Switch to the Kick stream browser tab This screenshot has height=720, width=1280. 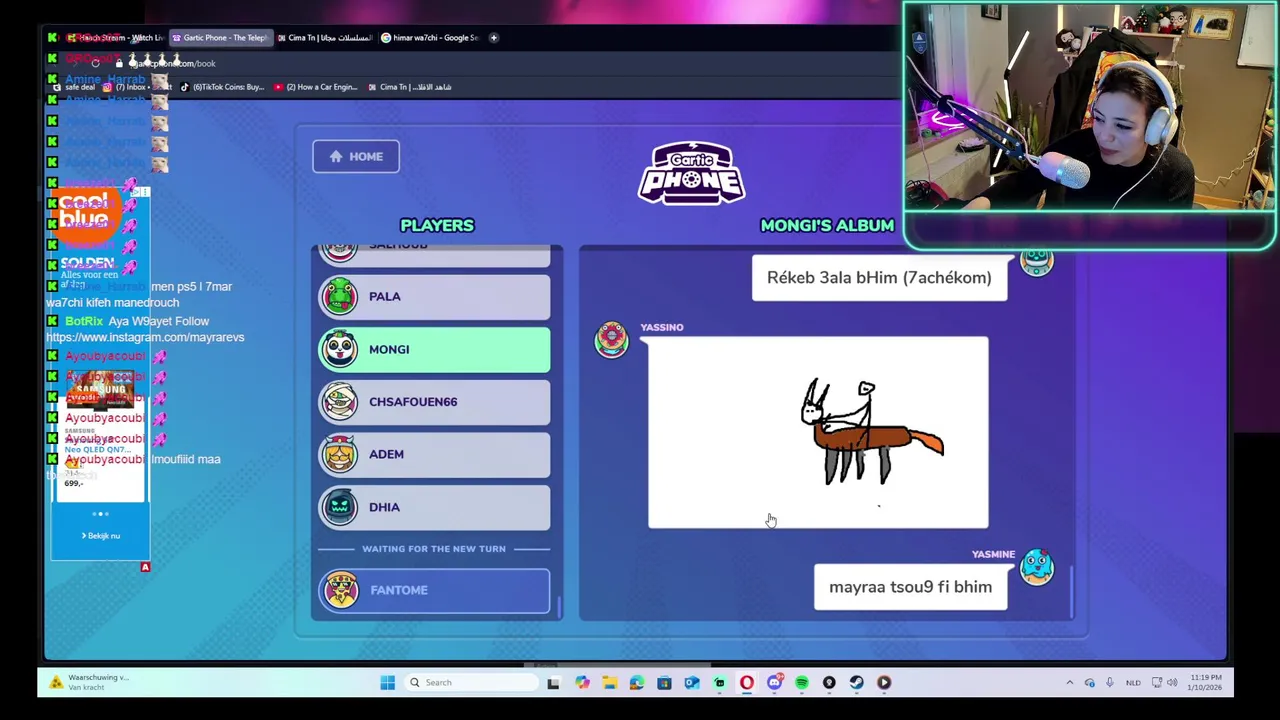tap(115, 37)
